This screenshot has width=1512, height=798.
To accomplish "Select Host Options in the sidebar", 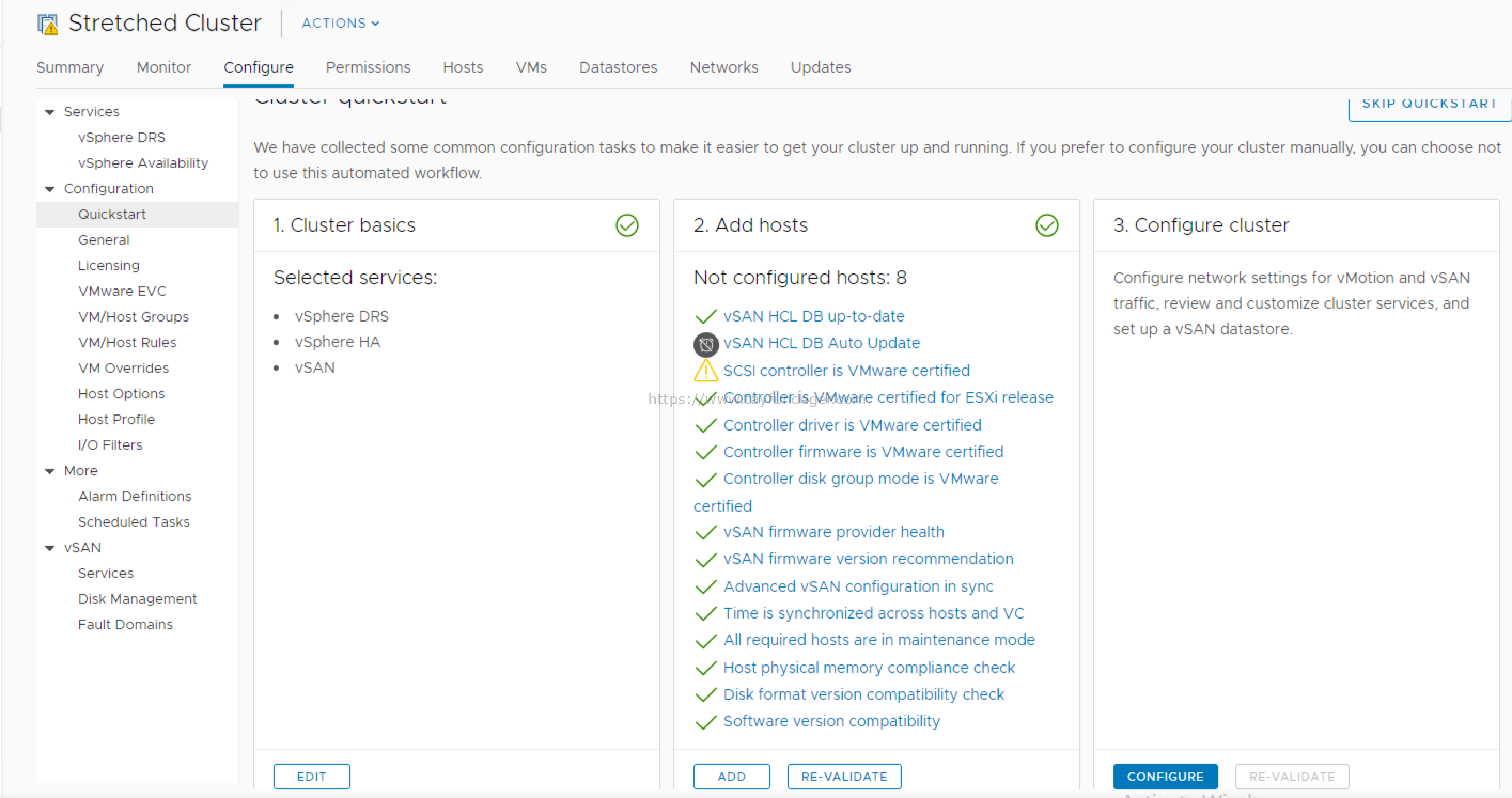I will click(121, 394).
